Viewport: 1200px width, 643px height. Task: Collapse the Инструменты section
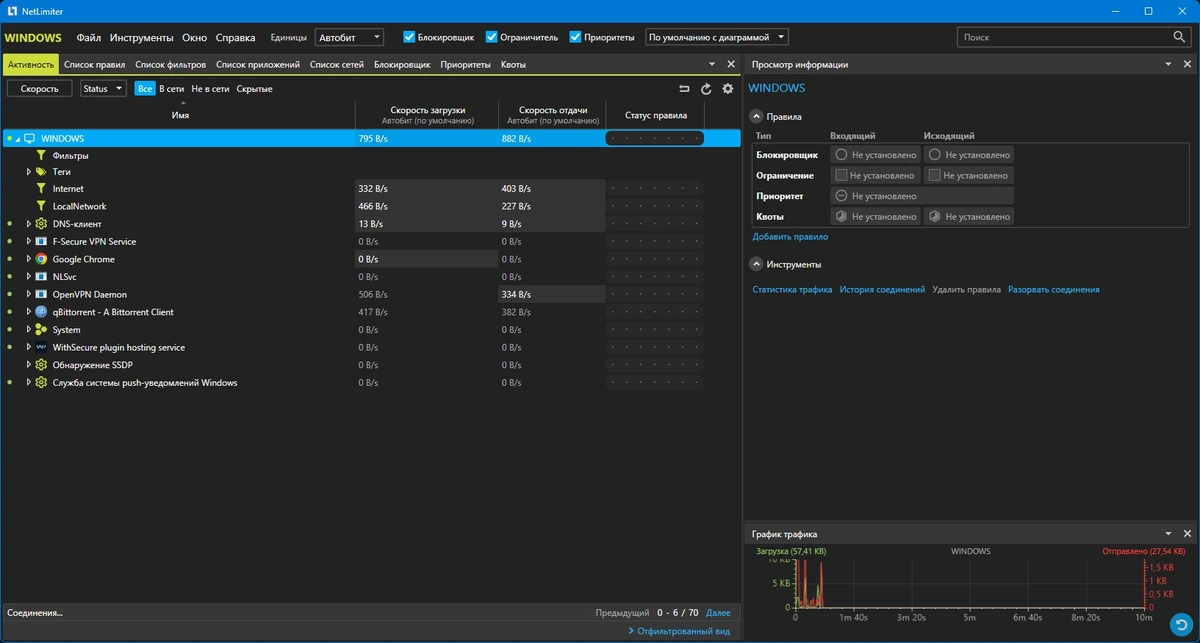point(757,264)
